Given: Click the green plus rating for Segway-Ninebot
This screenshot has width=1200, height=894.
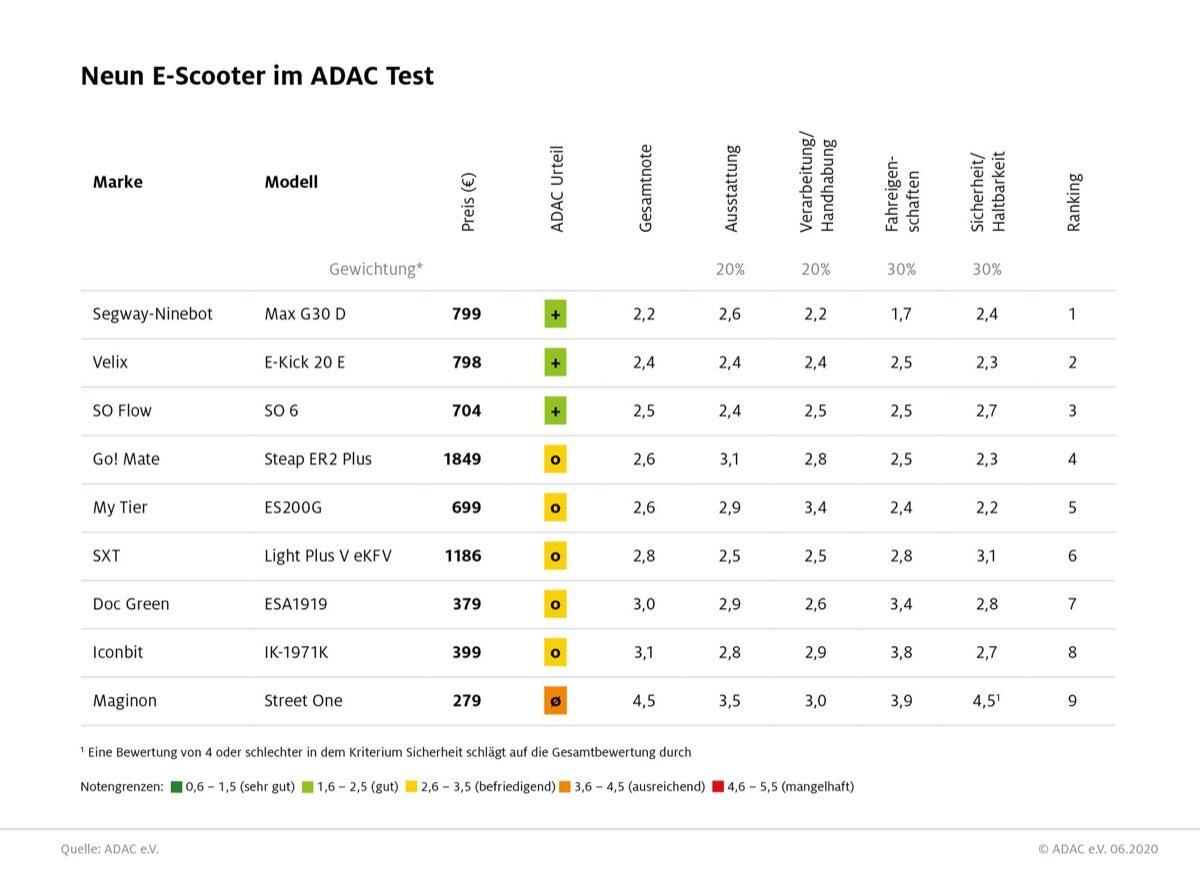Looking at the screenshot, I should click(x=556, y=314).
